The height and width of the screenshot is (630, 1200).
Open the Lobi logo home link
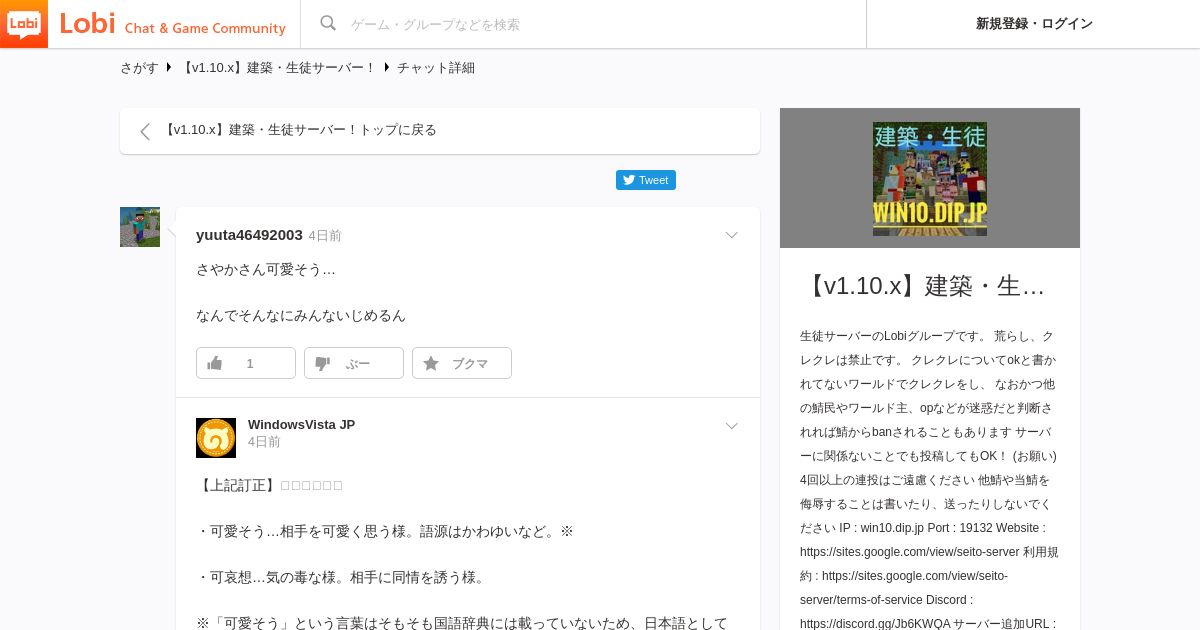pyautogui.click(x=145, y=24)
